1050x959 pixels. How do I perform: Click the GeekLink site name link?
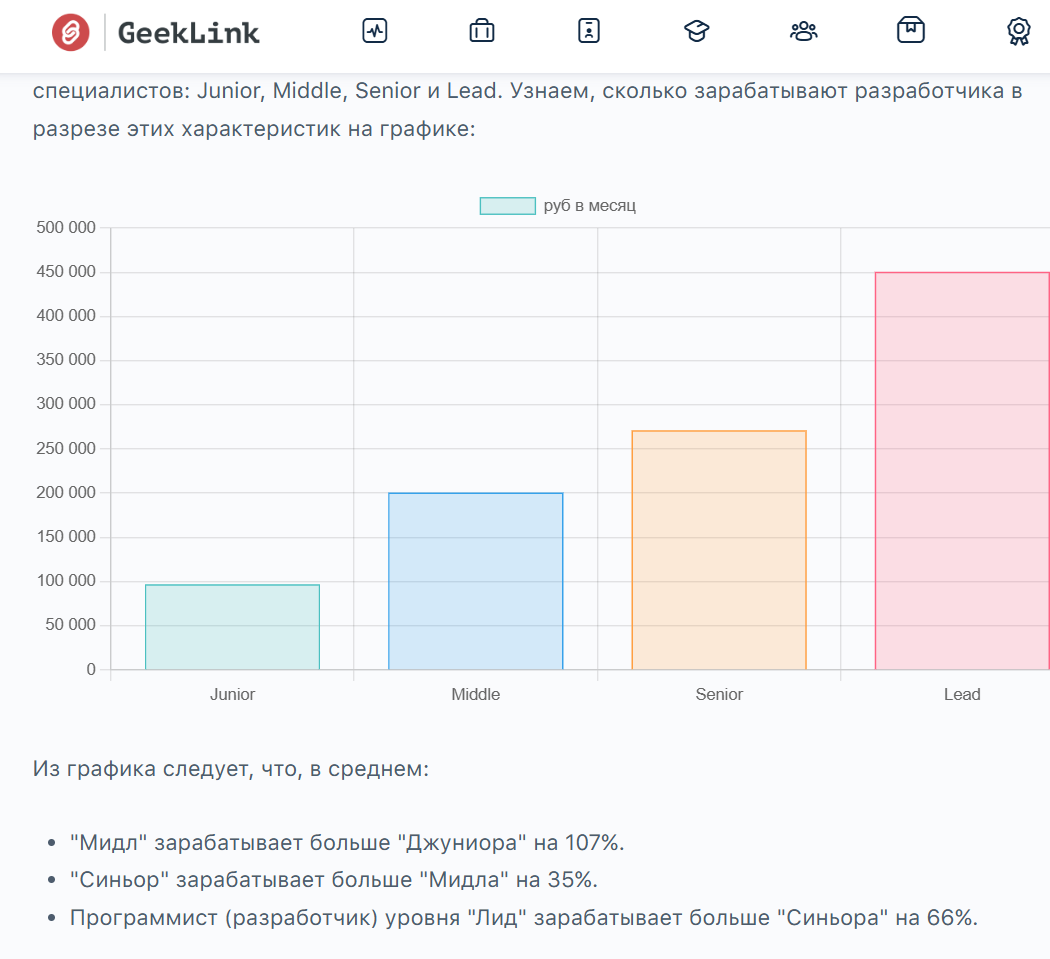[189, 33]
